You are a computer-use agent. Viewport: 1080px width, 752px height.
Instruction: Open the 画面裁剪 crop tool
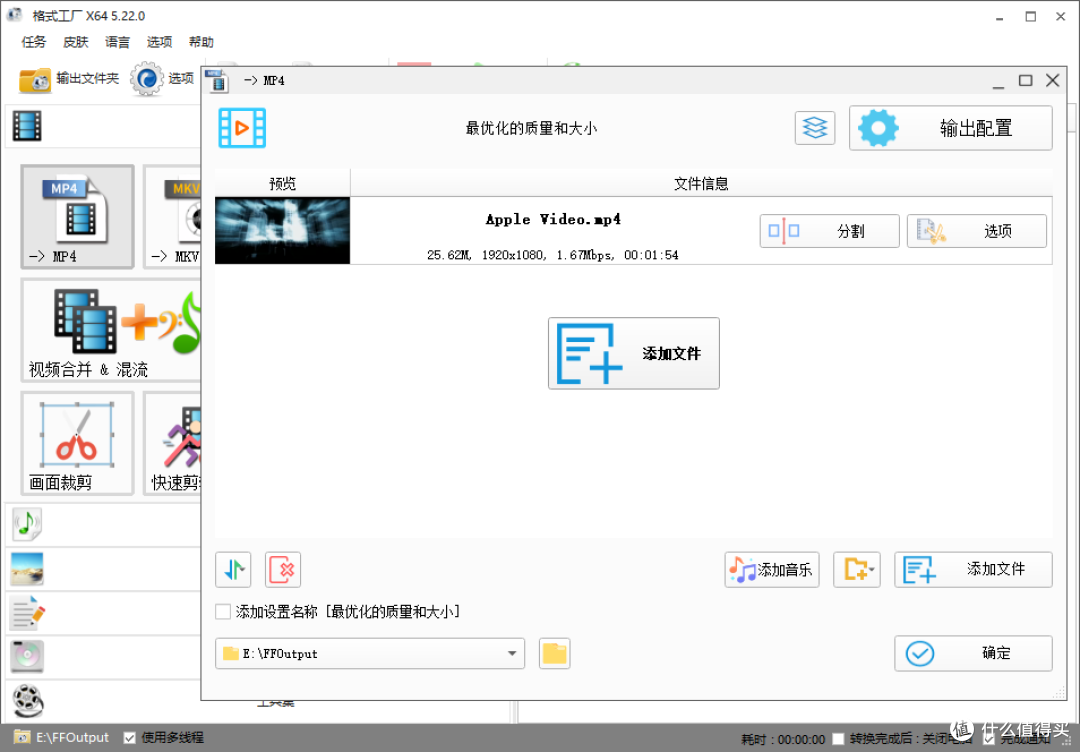[77, 443]
